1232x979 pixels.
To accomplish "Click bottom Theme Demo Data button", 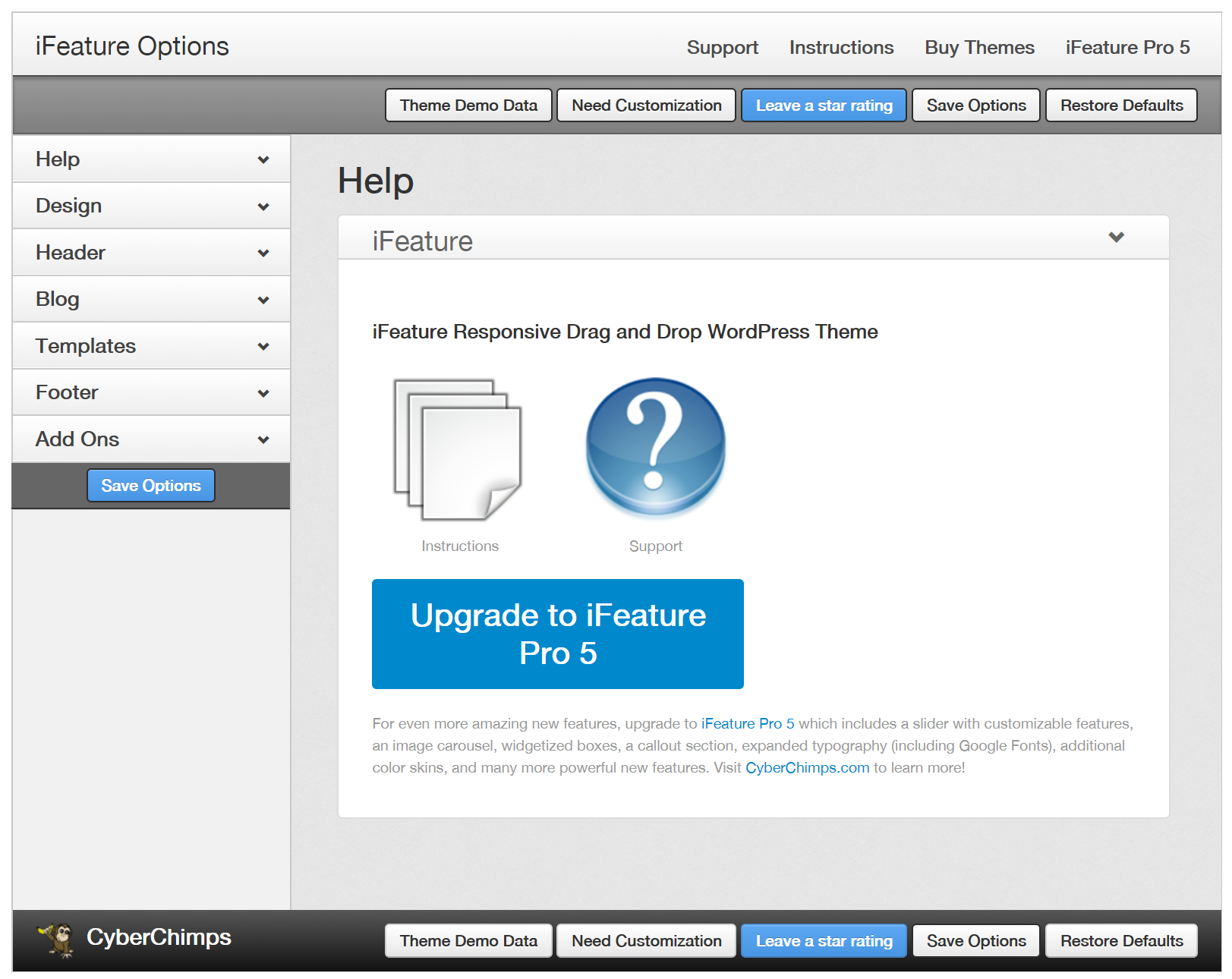I will click(468, 941).
